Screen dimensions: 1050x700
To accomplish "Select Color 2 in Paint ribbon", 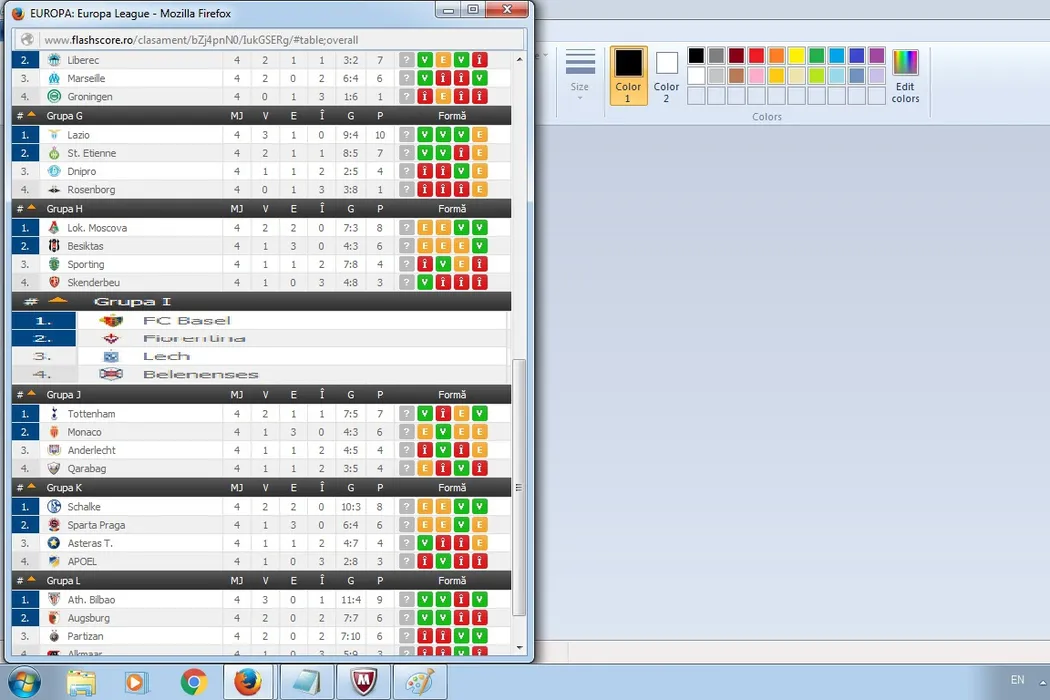I will [x=667, y=75].
